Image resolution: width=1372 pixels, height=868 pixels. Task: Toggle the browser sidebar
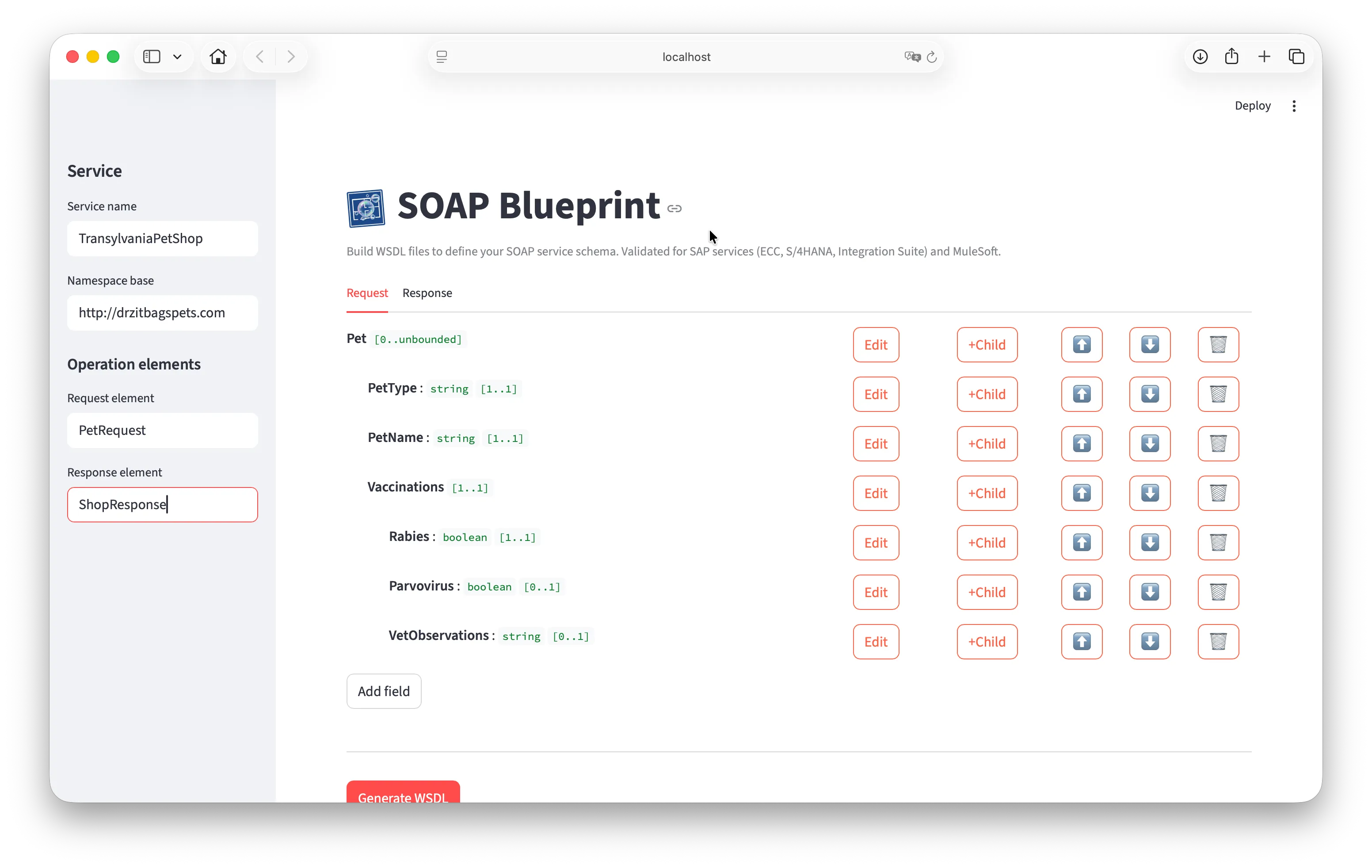152,57
